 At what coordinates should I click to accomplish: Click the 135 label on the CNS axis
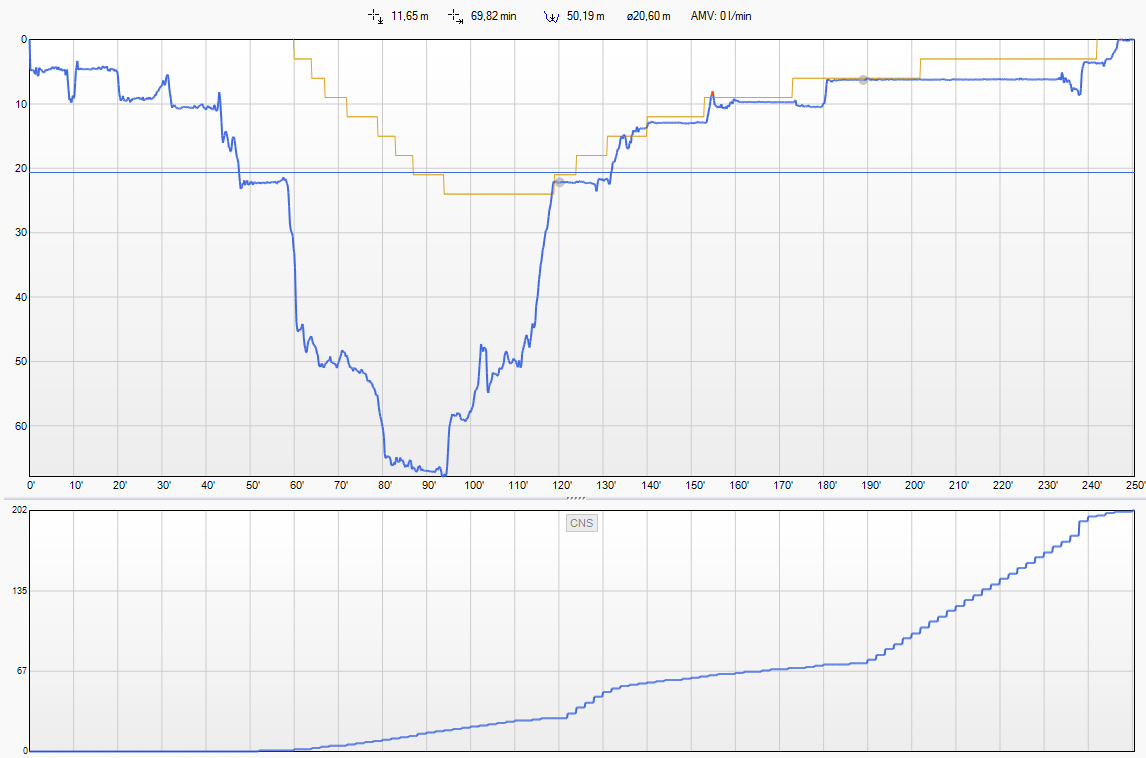(18, 591)
